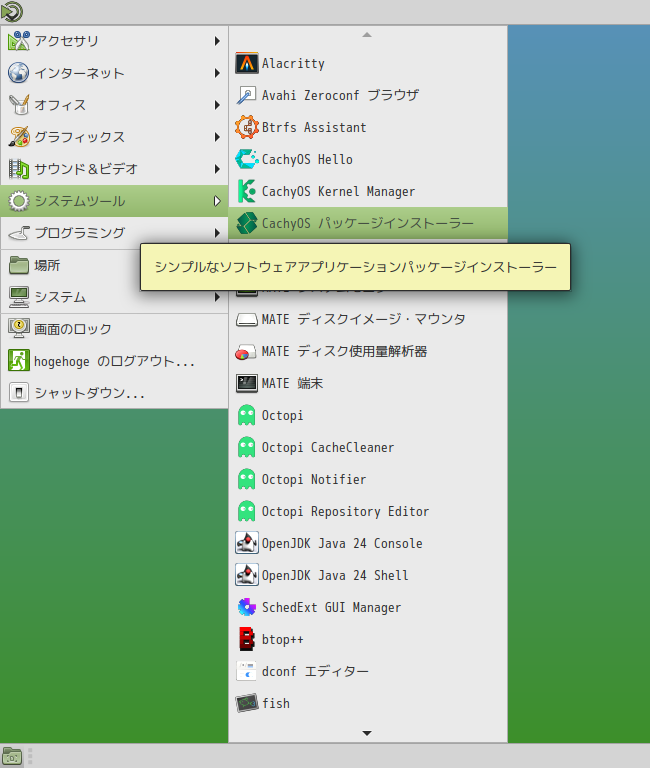The height and width of the screenshot is (768, 650).
Task: Click the CachyOS package installer icon
Action: point(246,223)
